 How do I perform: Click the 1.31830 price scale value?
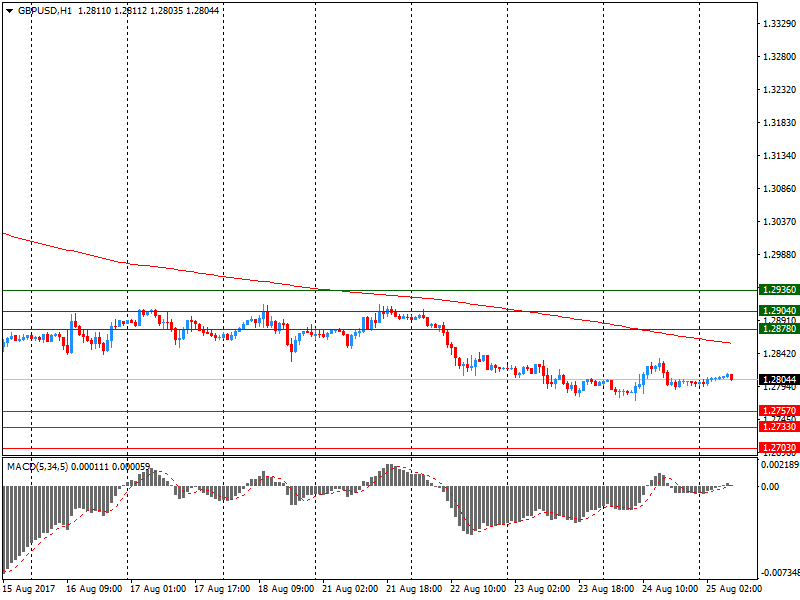tap(780, 122)
